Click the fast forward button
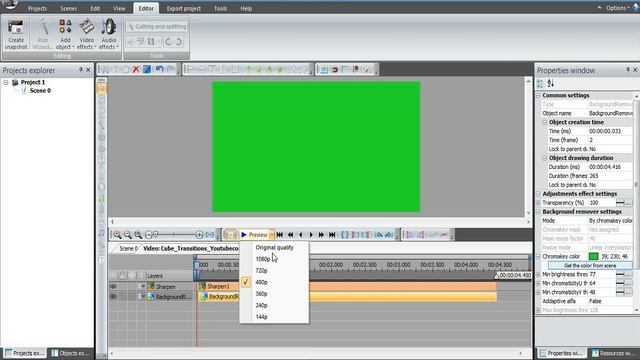The image size is (640, 360). coord(322,235)
